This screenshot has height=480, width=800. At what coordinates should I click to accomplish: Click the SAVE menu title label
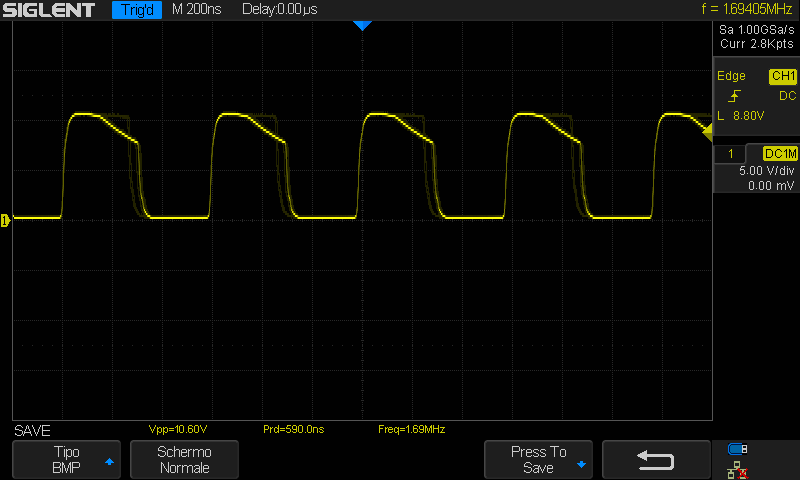[x=32, y=431]
